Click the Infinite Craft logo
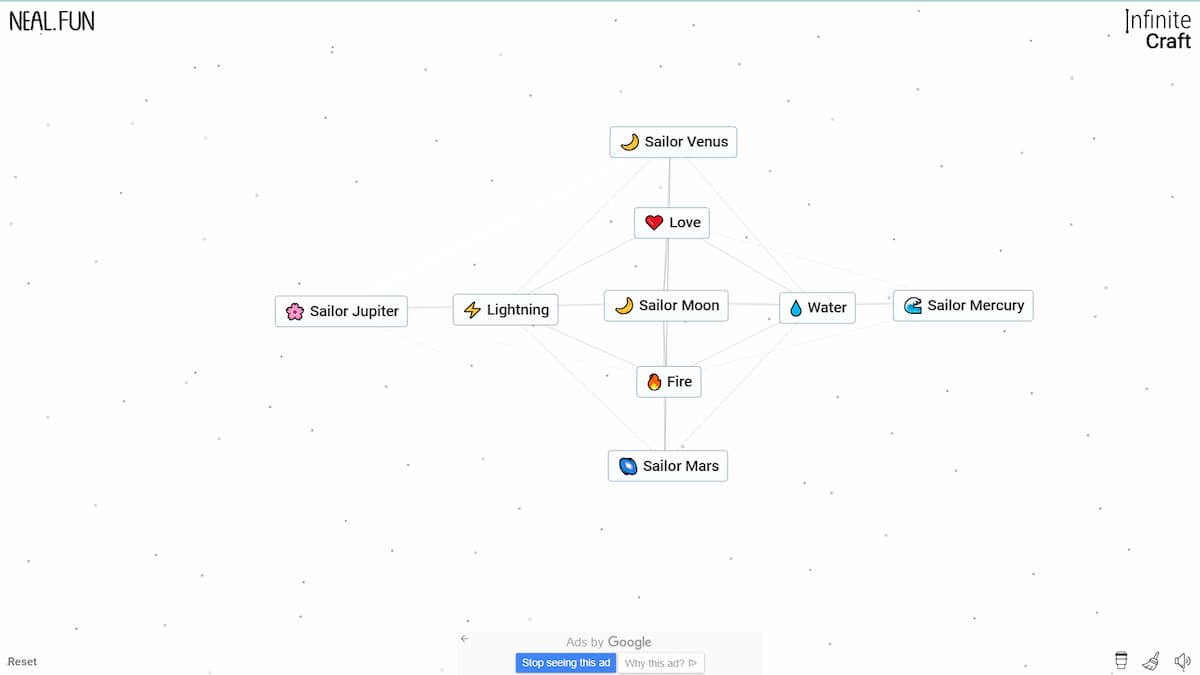Screen dimensions: 1200x675 [x=1158, y=30]
